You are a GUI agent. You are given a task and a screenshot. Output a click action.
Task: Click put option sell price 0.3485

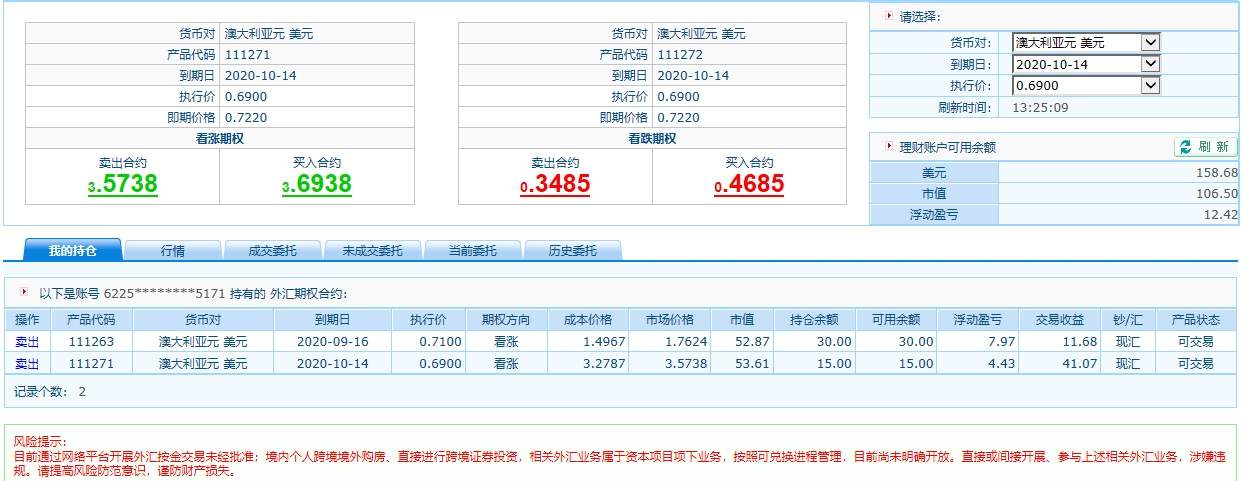555,184
